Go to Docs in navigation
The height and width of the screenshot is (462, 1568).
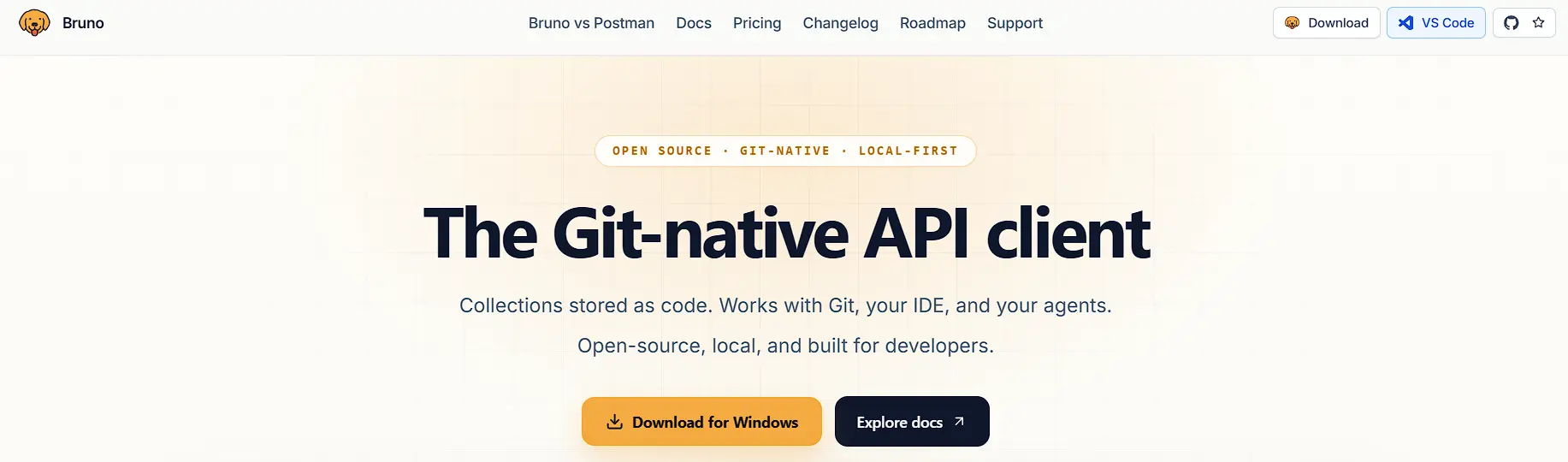(x=694, y=23)
